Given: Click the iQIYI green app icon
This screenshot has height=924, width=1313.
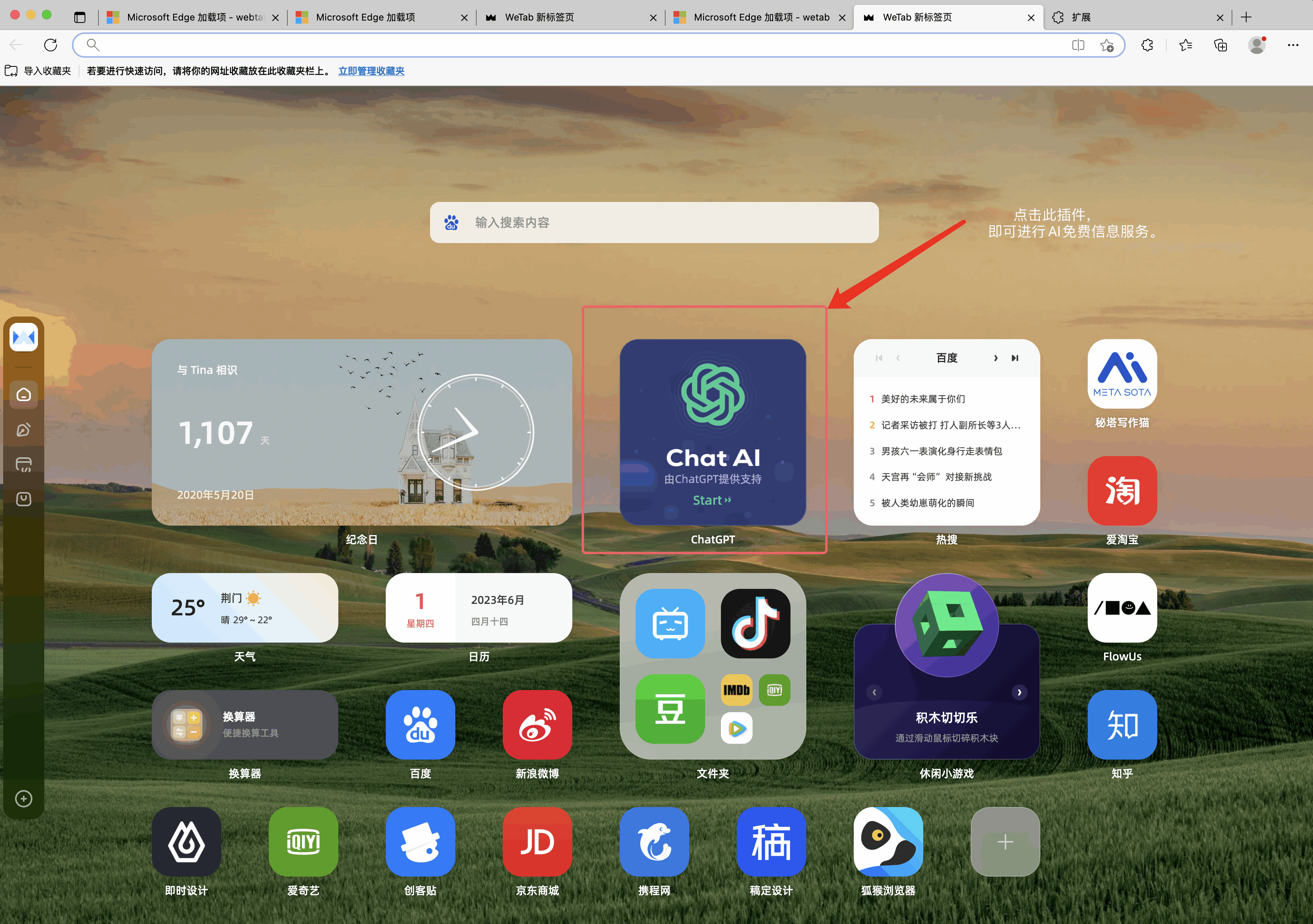Looking at the screenshot, I should (x=303, y=842).
